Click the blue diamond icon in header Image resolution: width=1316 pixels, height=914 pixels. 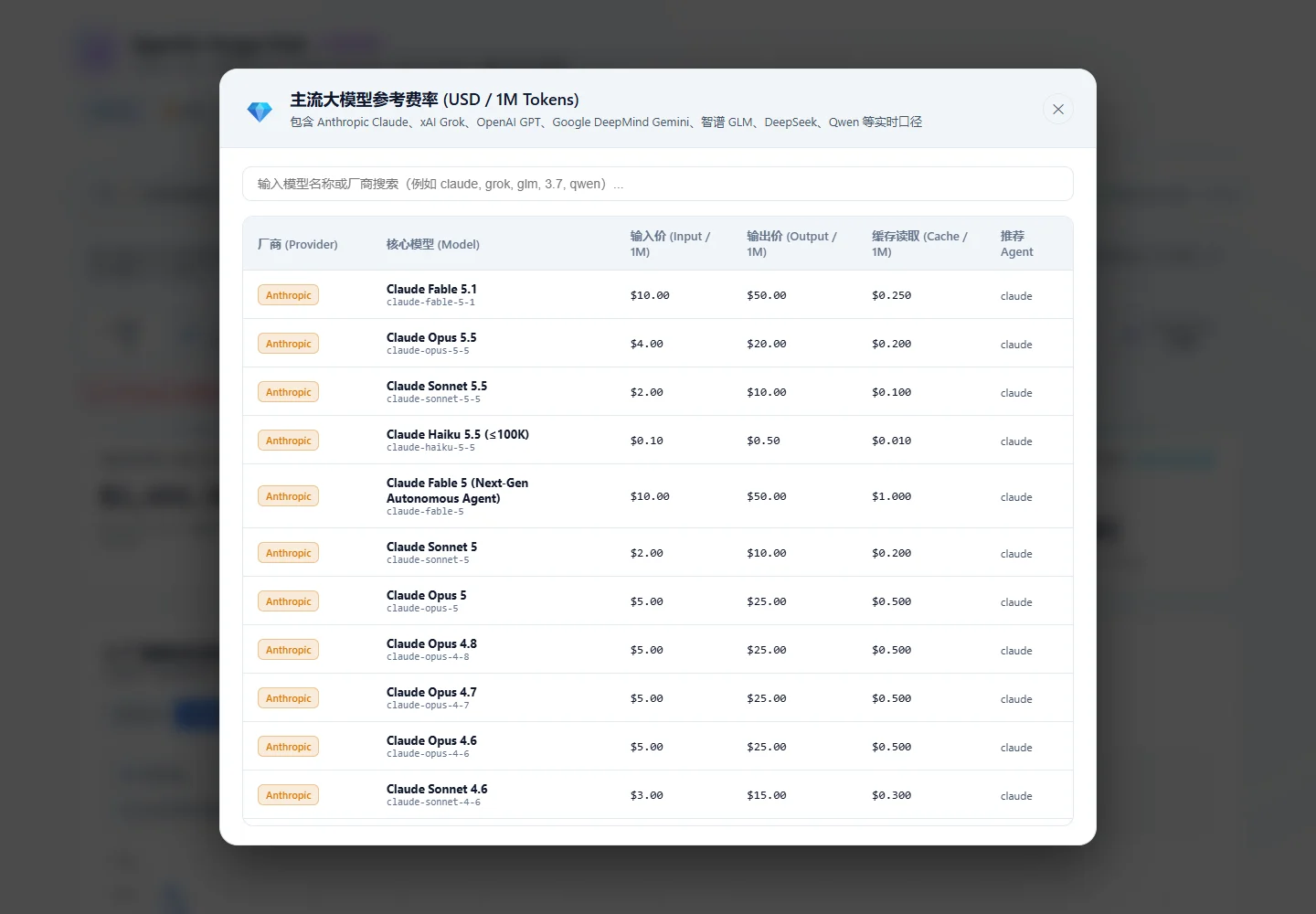[260, 112]
